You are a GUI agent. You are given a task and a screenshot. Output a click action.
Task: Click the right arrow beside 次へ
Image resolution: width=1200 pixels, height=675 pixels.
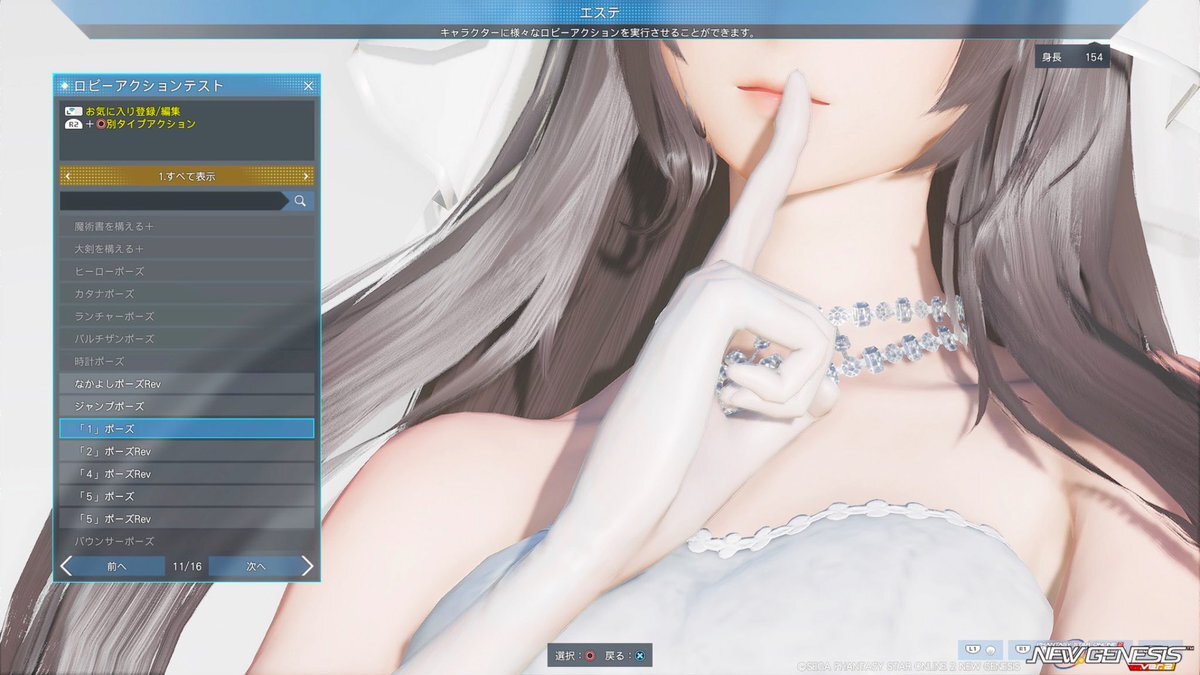[x=307, y=566]
